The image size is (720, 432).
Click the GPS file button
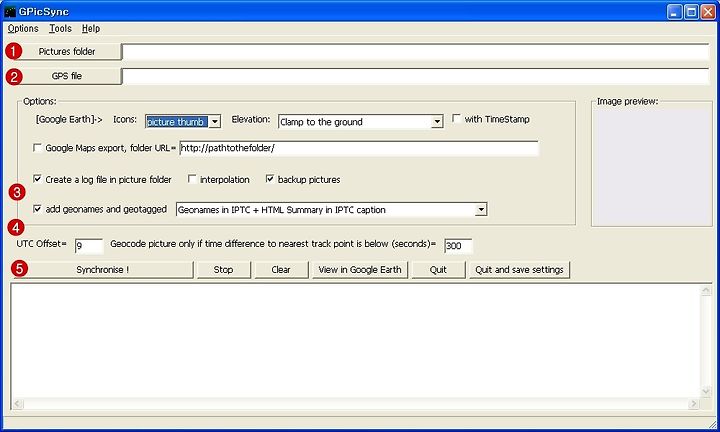coord(66,76)
